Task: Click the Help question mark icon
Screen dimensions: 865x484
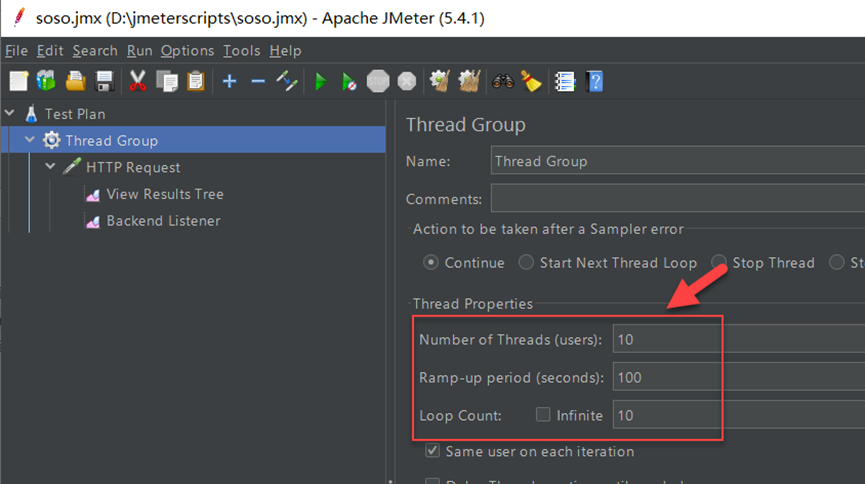Action: (595, 82)
